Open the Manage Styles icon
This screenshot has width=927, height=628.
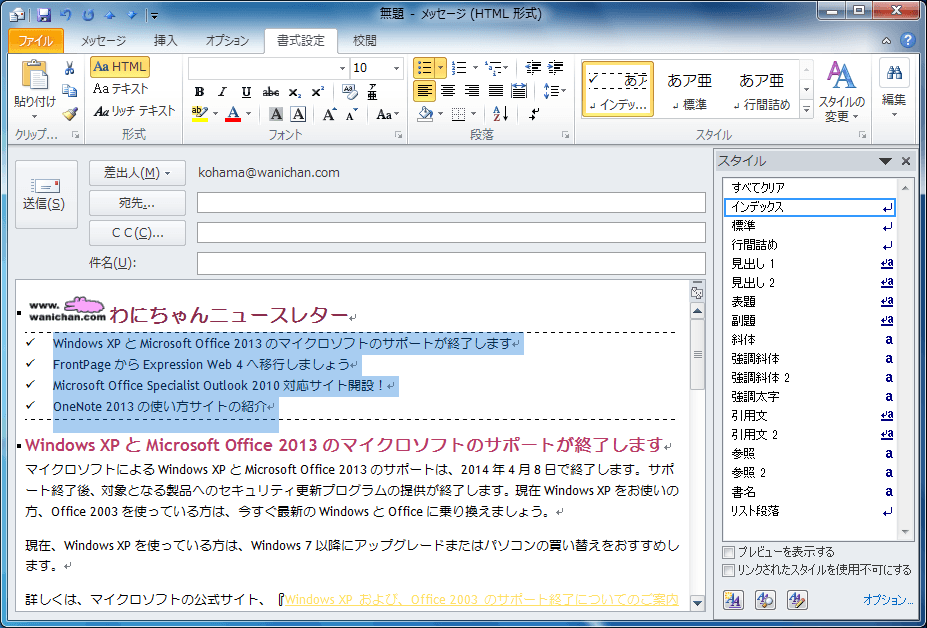(798, 600)
